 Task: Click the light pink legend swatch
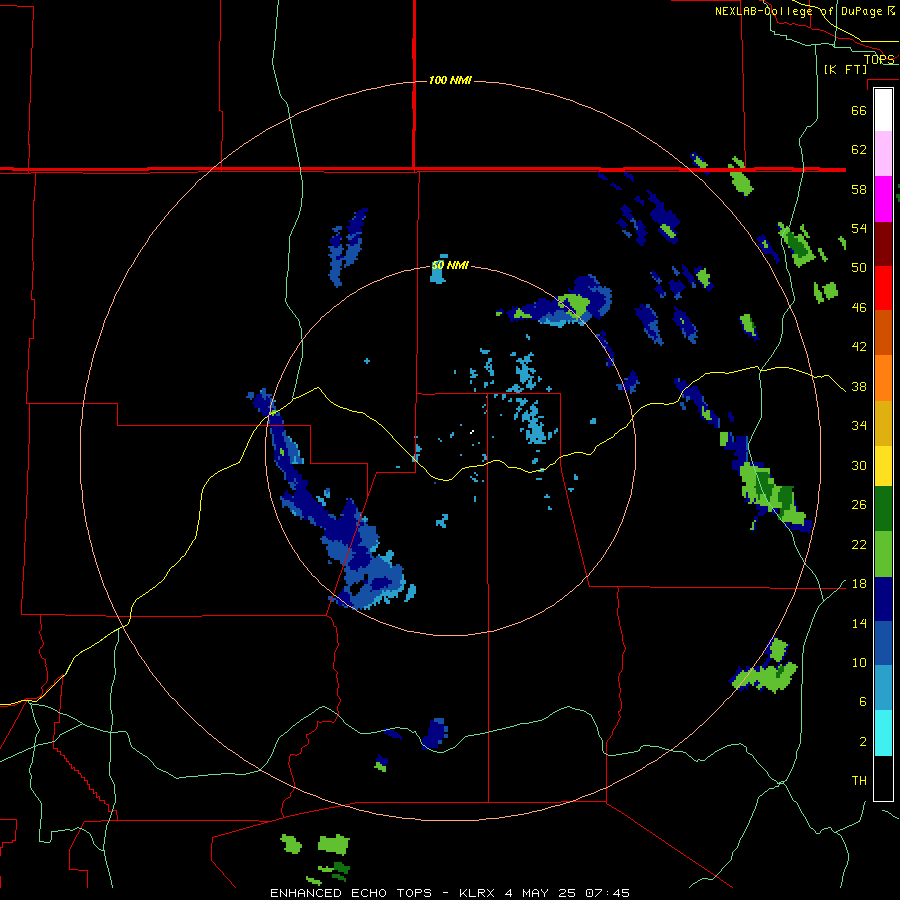[883, 154]
